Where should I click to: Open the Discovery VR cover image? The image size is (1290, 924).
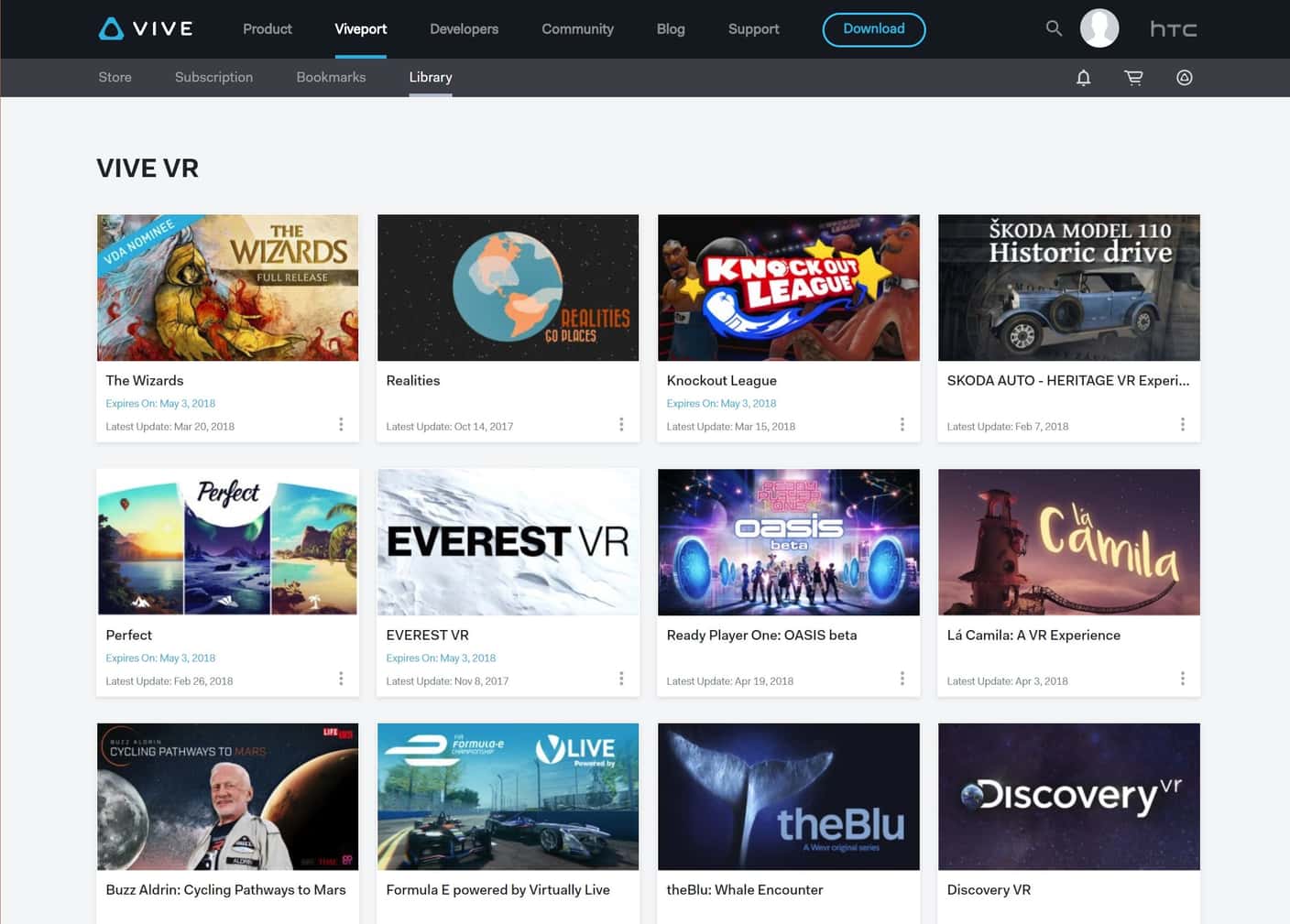[1069, 797]
